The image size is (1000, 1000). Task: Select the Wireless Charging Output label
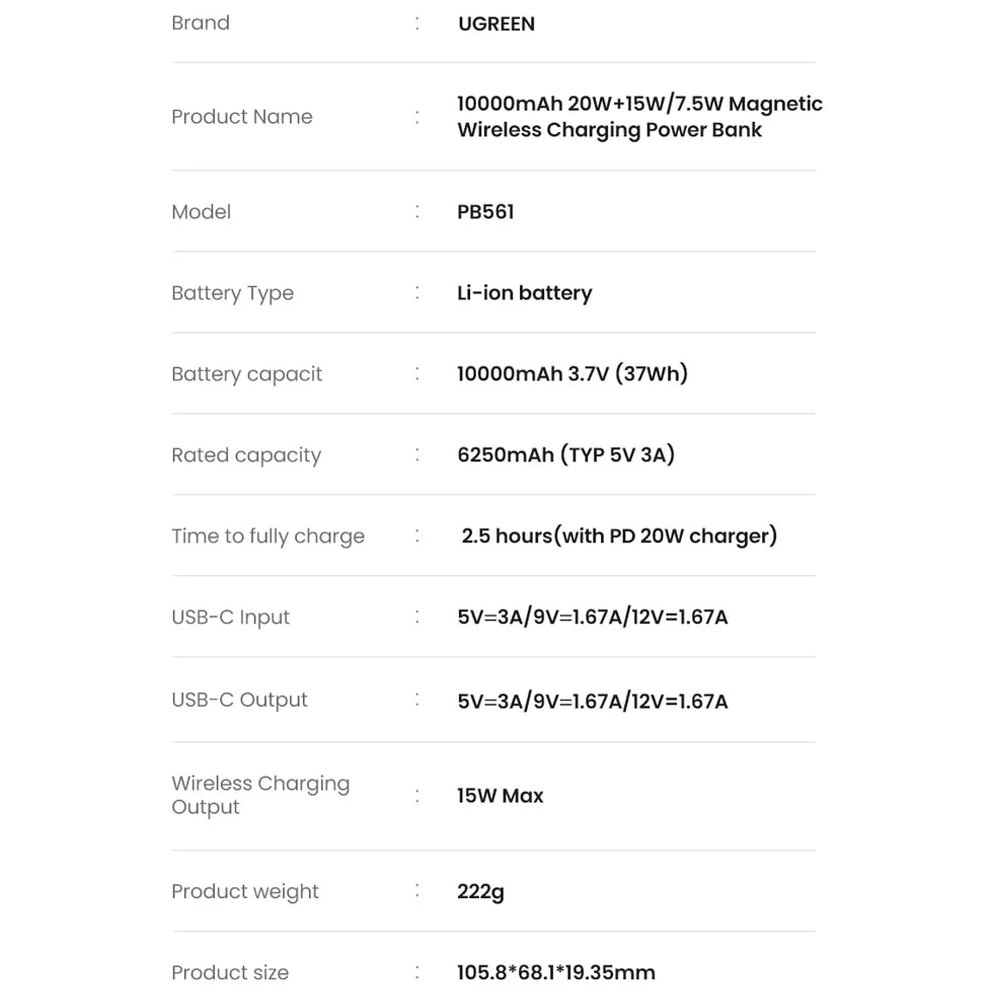click(260, 795)
